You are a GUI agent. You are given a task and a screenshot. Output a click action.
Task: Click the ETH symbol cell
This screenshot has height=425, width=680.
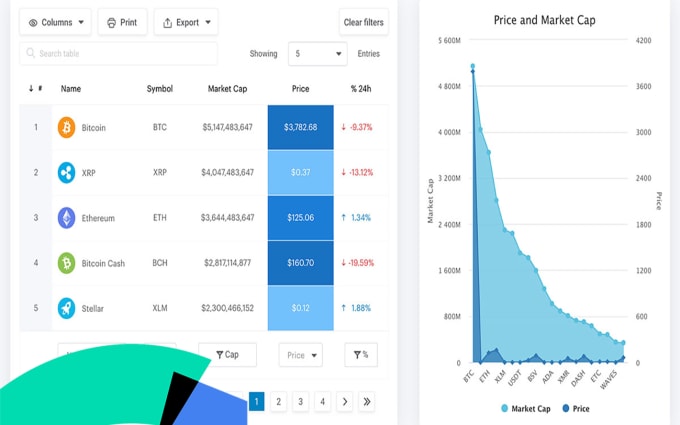click(x=160, y=218)
